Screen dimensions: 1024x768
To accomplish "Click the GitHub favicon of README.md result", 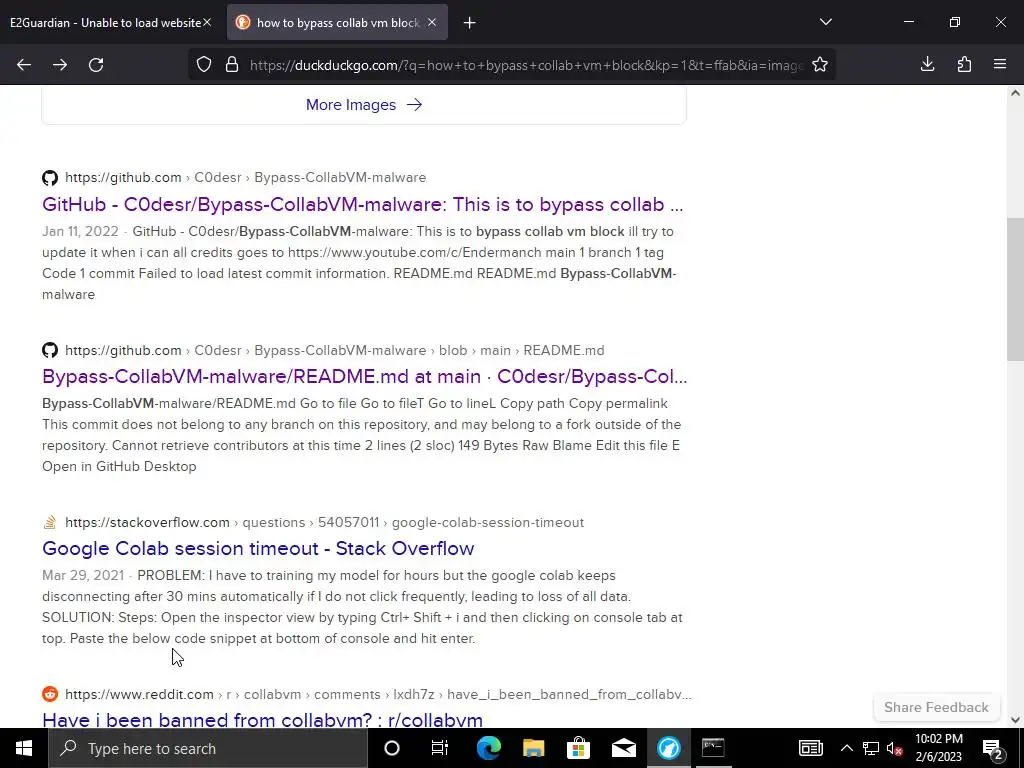I will coord(50,350).
